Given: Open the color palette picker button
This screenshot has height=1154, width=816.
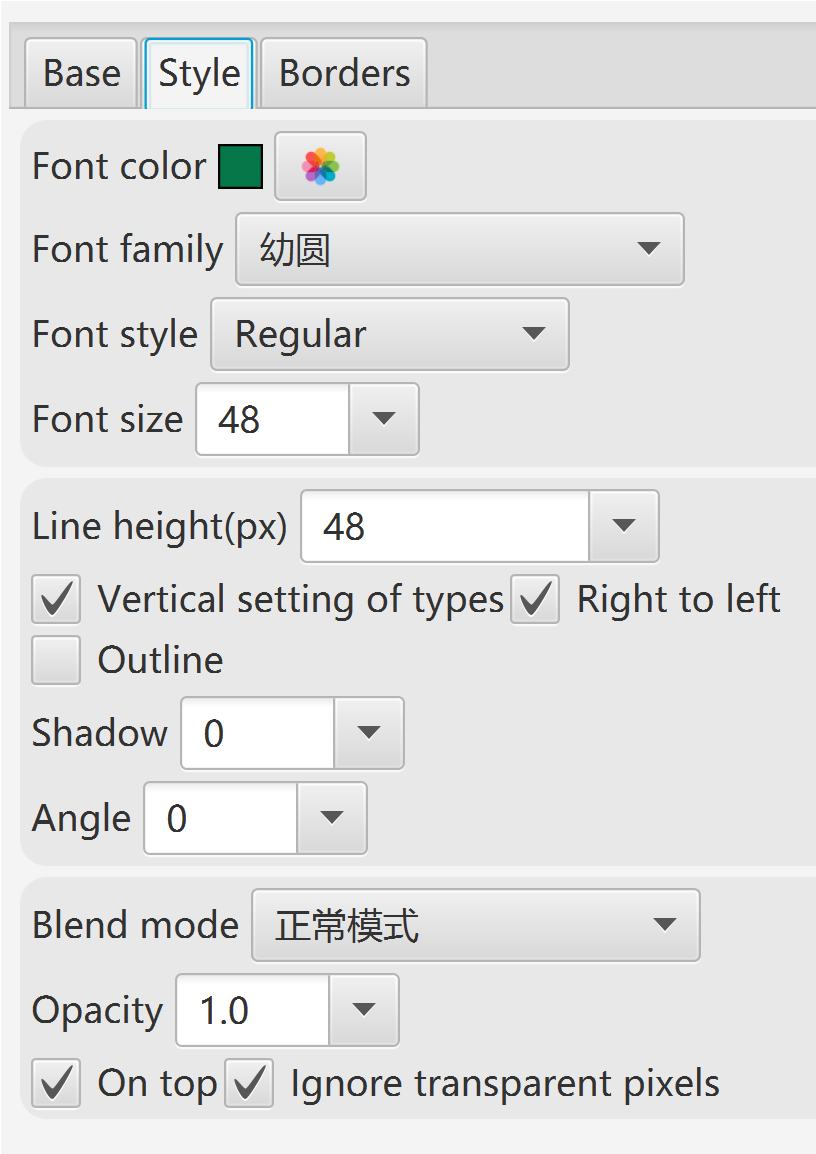Looking at the screenshot, I should pos(320,166).
